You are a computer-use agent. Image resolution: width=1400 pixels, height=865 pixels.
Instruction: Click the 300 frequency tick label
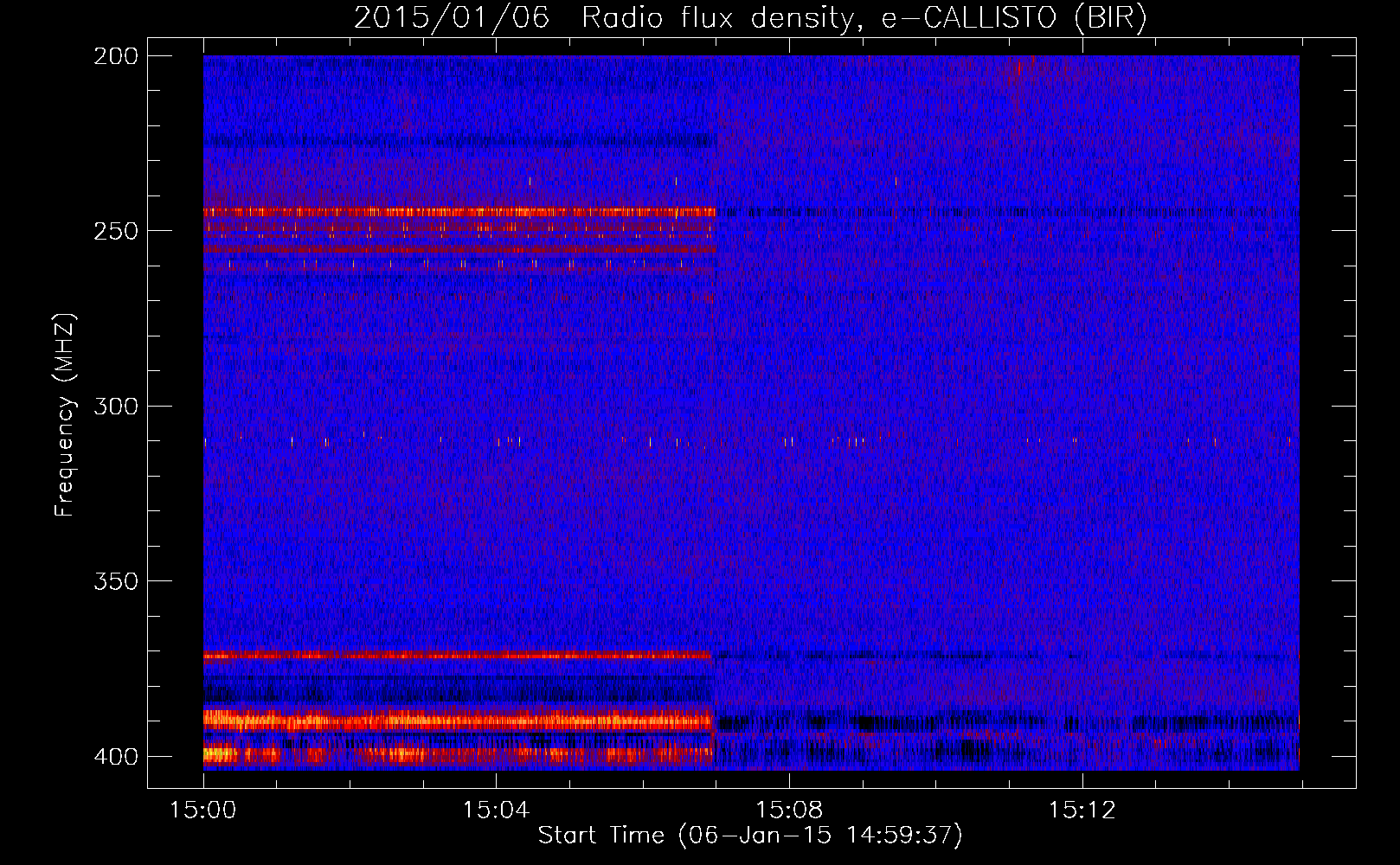tap(116, 406)
